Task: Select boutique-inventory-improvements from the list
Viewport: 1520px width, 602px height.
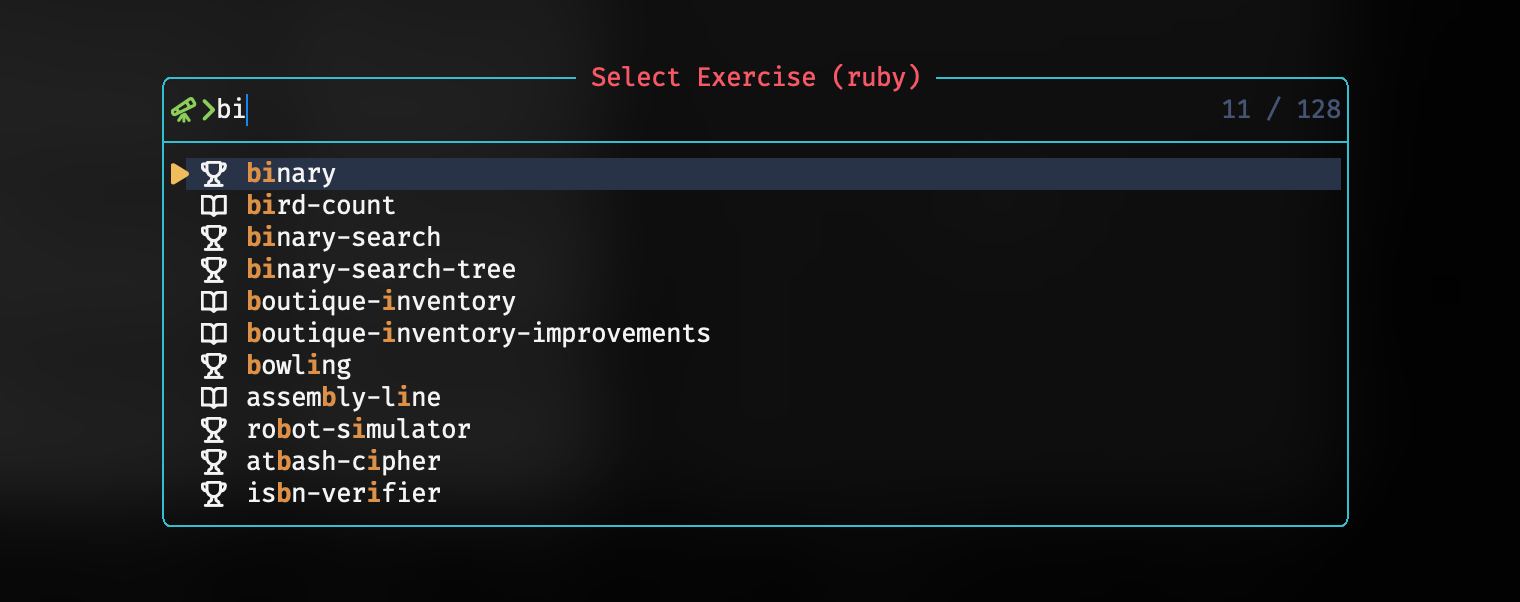Action: (x=478, y=334)
